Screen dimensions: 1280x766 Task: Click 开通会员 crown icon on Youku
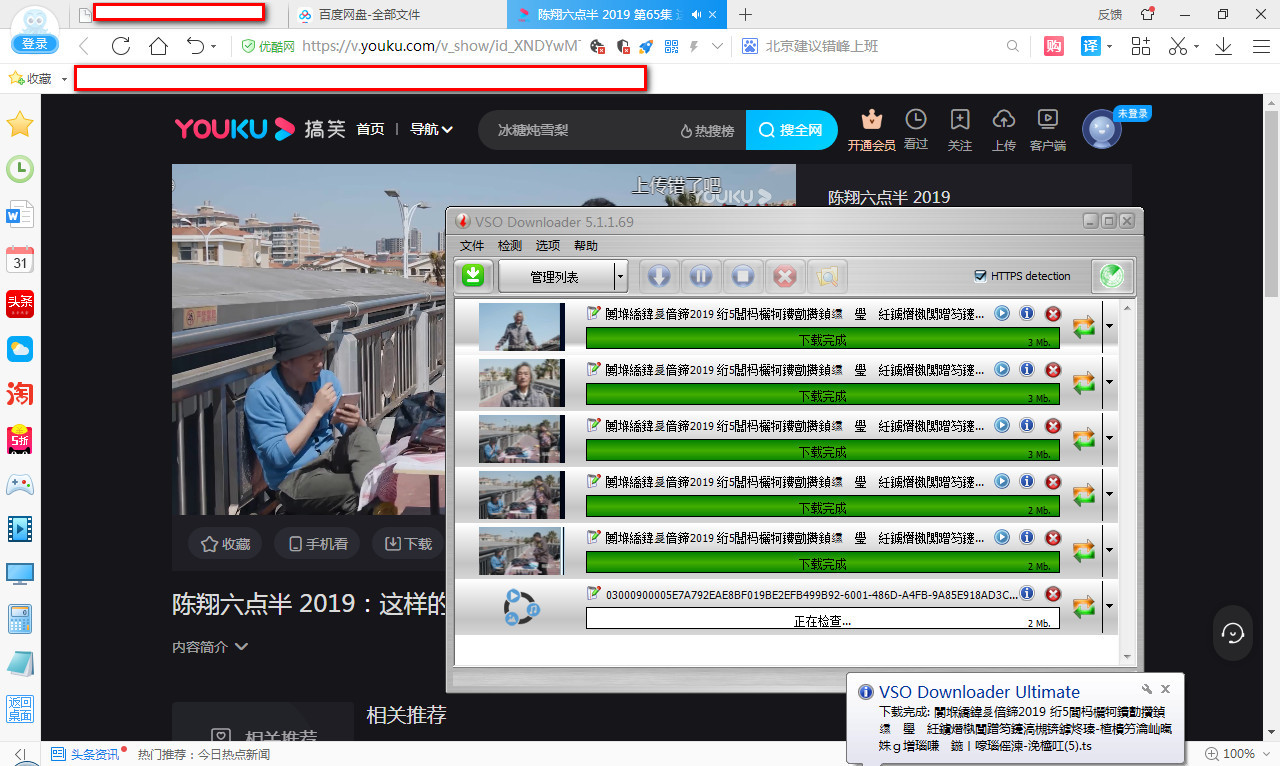(x=871, y=130)
